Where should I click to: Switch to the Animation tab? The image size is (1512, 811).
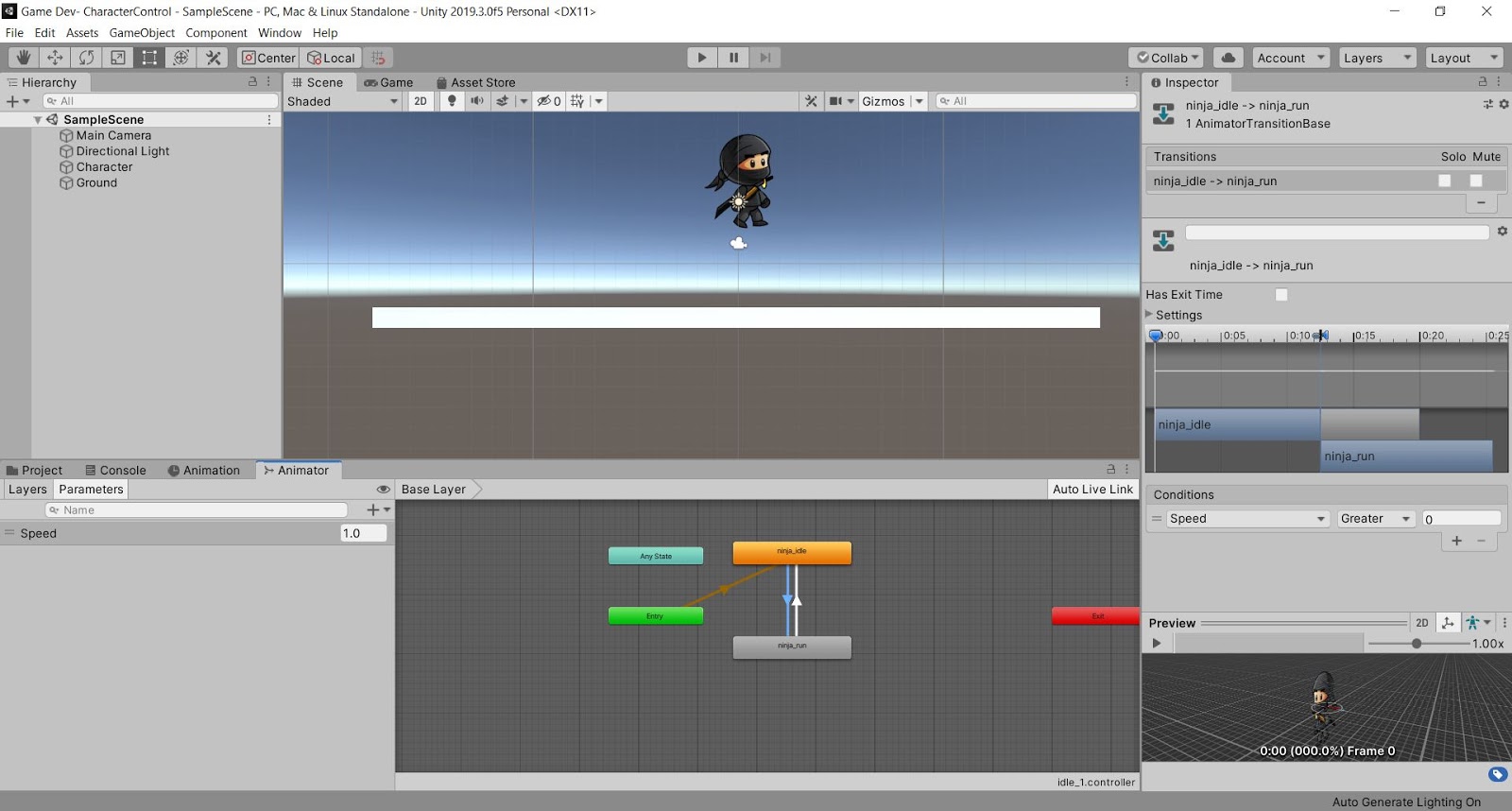tap(204, 470)
